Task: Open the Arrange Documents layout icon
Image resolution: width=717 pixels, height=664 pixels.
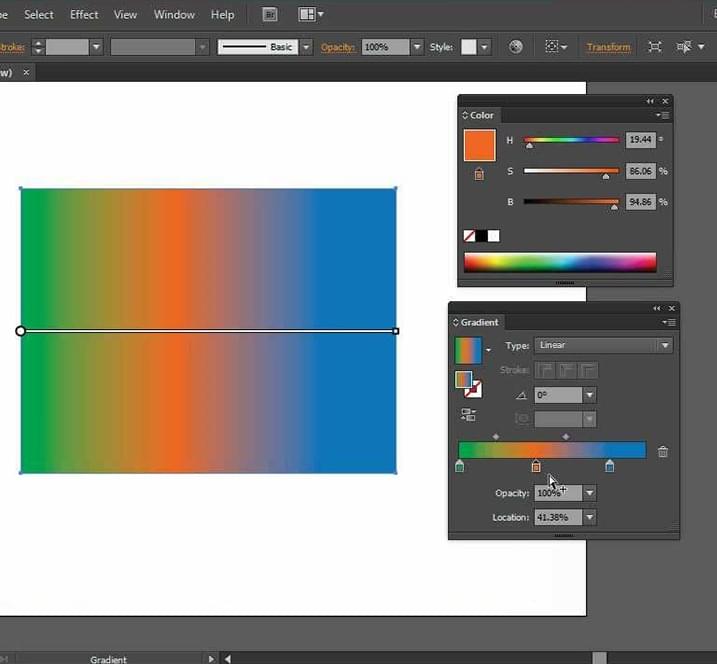Action: point(310,14)
